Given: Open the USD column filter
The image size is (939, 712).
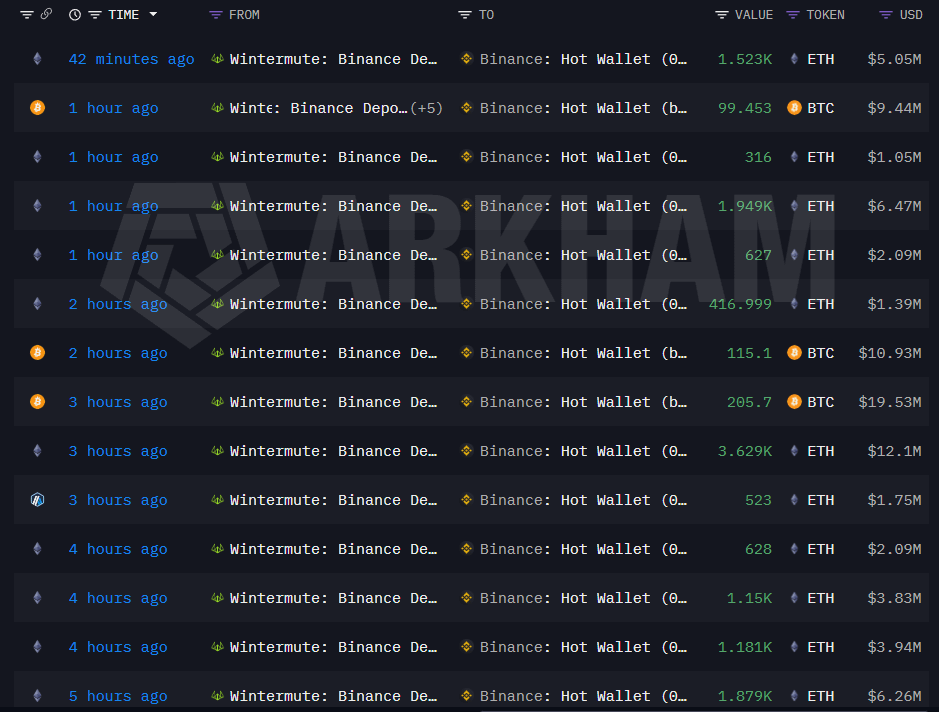Looking at the screenshot, I should click(x=886, y=15).
